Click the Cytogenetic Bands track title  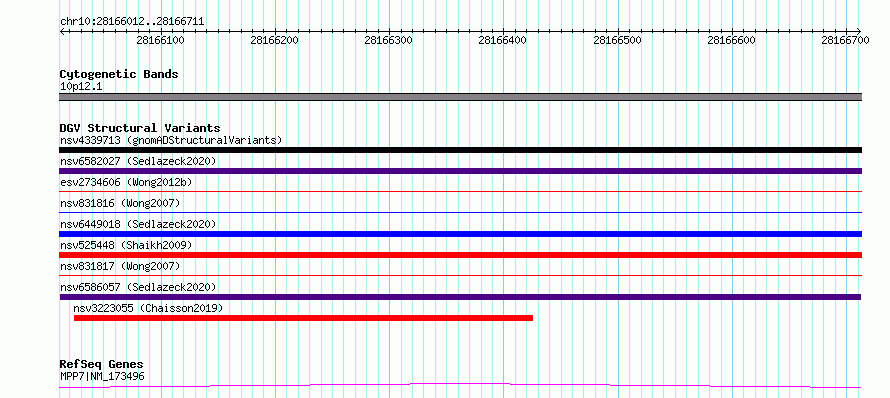pos(119,74)
